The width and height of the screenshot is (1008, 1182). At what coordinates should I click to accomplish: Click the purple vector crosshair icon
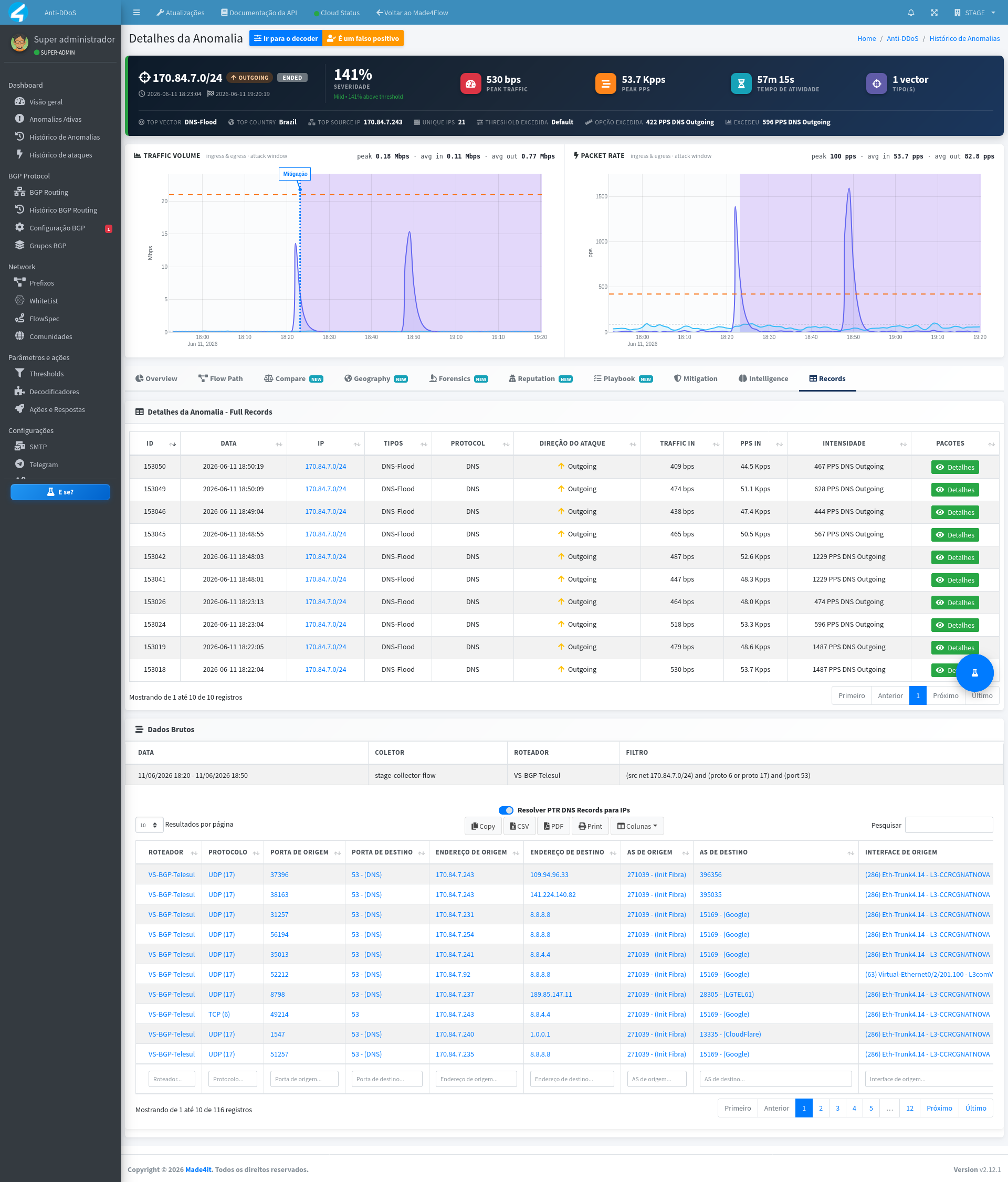coord(877,83)
